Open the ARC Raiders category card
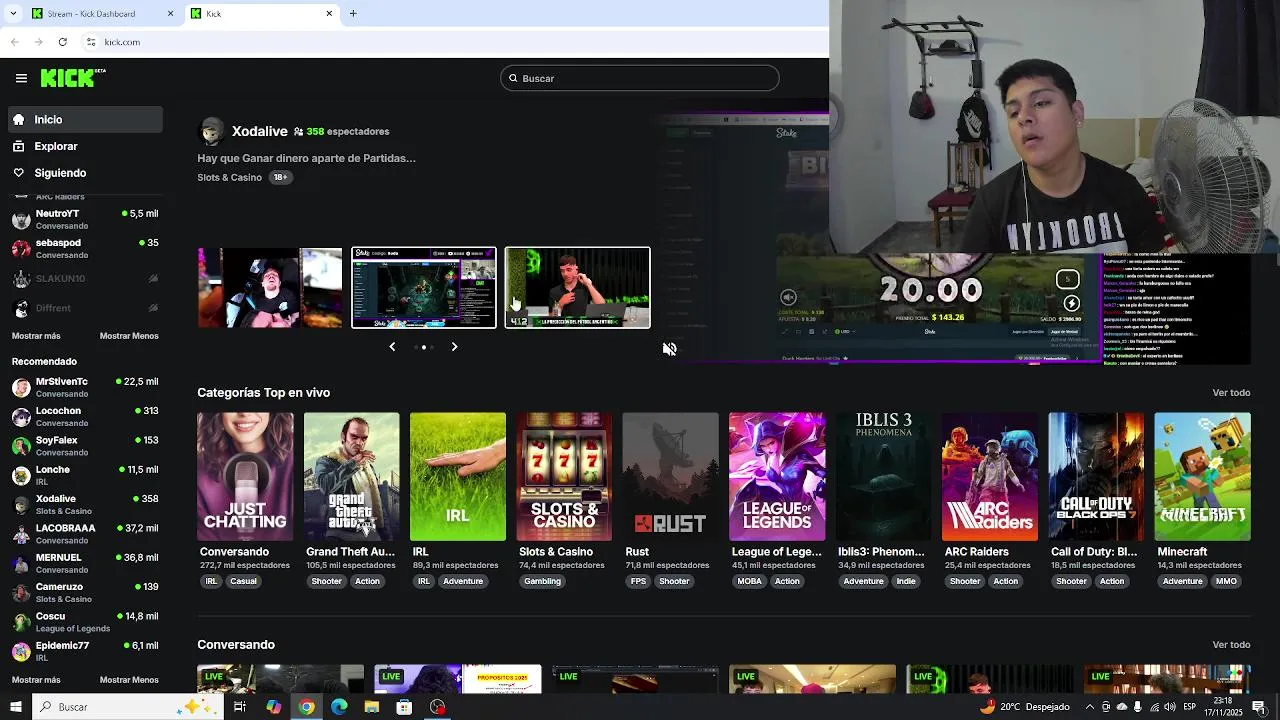The height and width of the screenshot is (720, 1280). point(990,477)
